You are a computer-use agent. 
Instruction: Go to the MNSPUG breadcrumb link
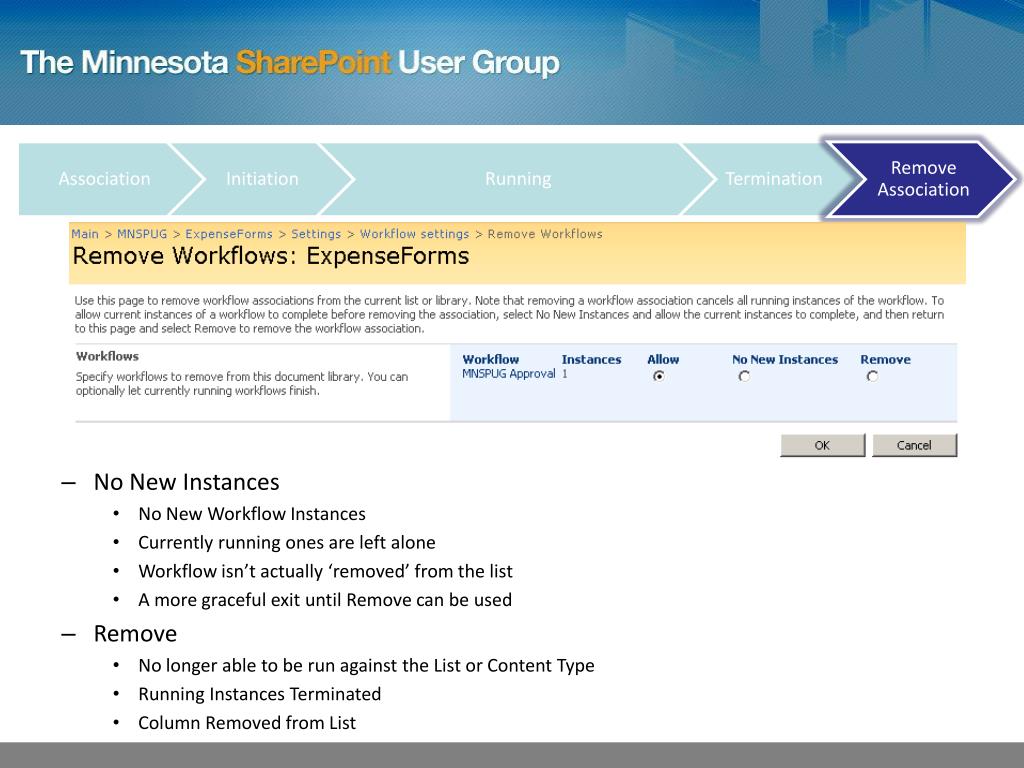(x=142, y=234)
